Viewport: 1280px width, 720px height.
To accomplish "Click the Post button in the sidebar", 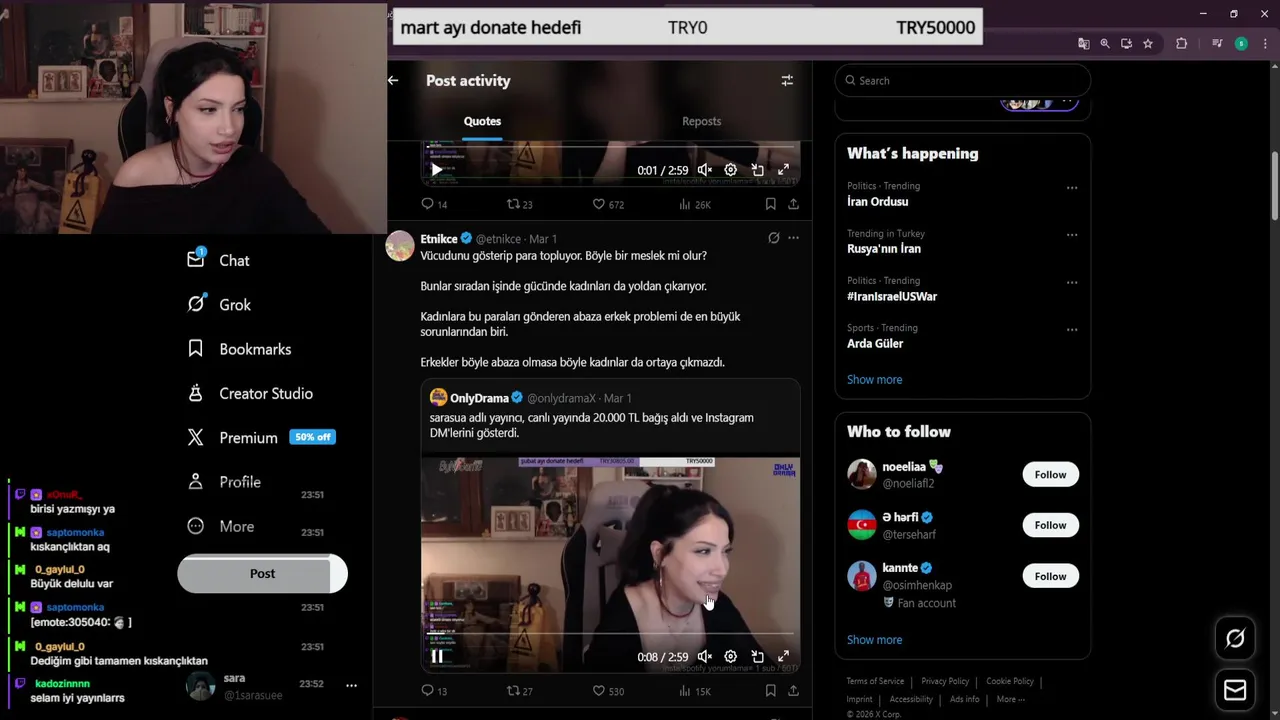I will point(262,574).
